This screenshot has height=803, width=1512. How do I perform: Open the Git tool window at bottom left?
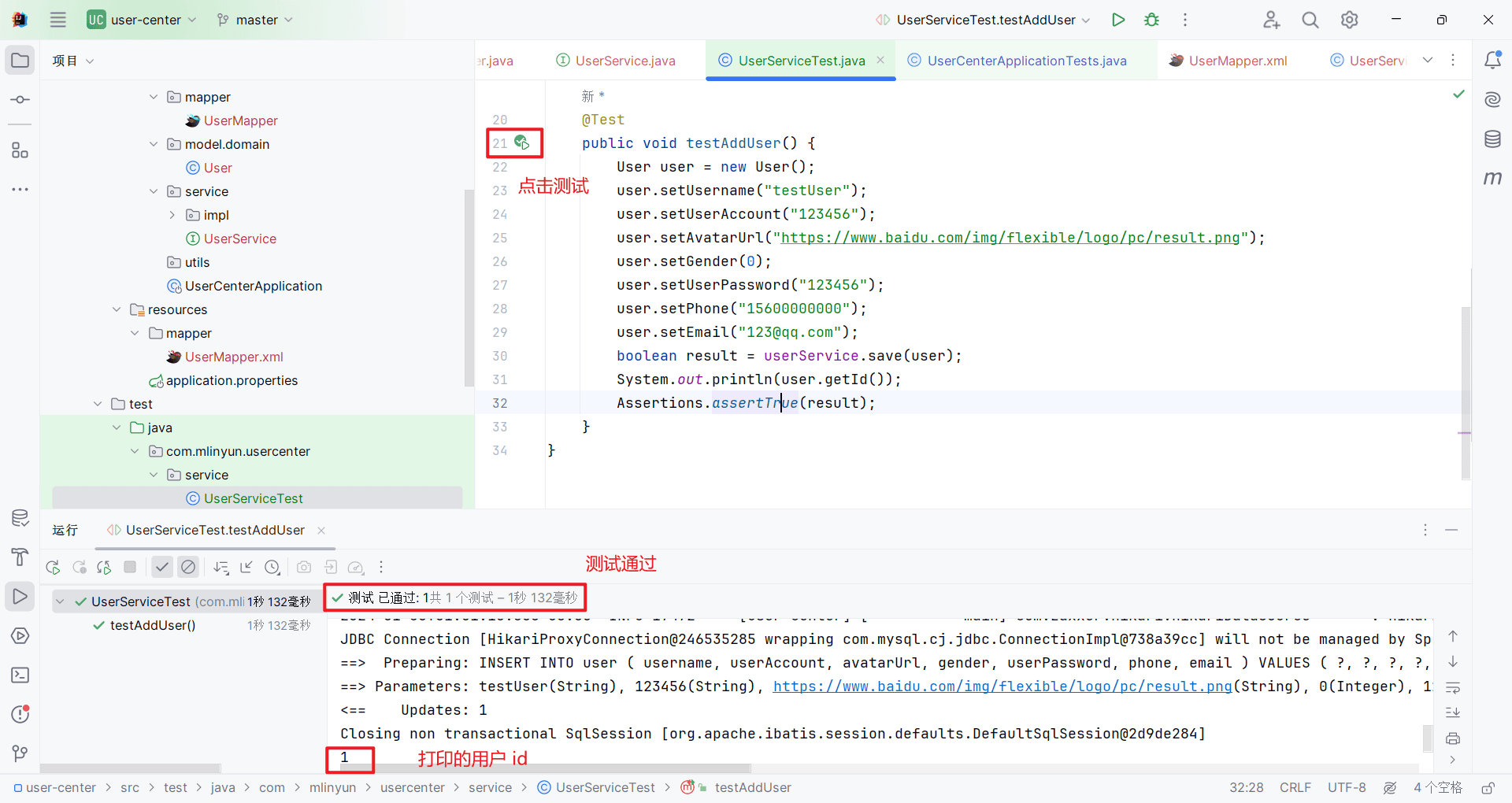pos(20,753)
